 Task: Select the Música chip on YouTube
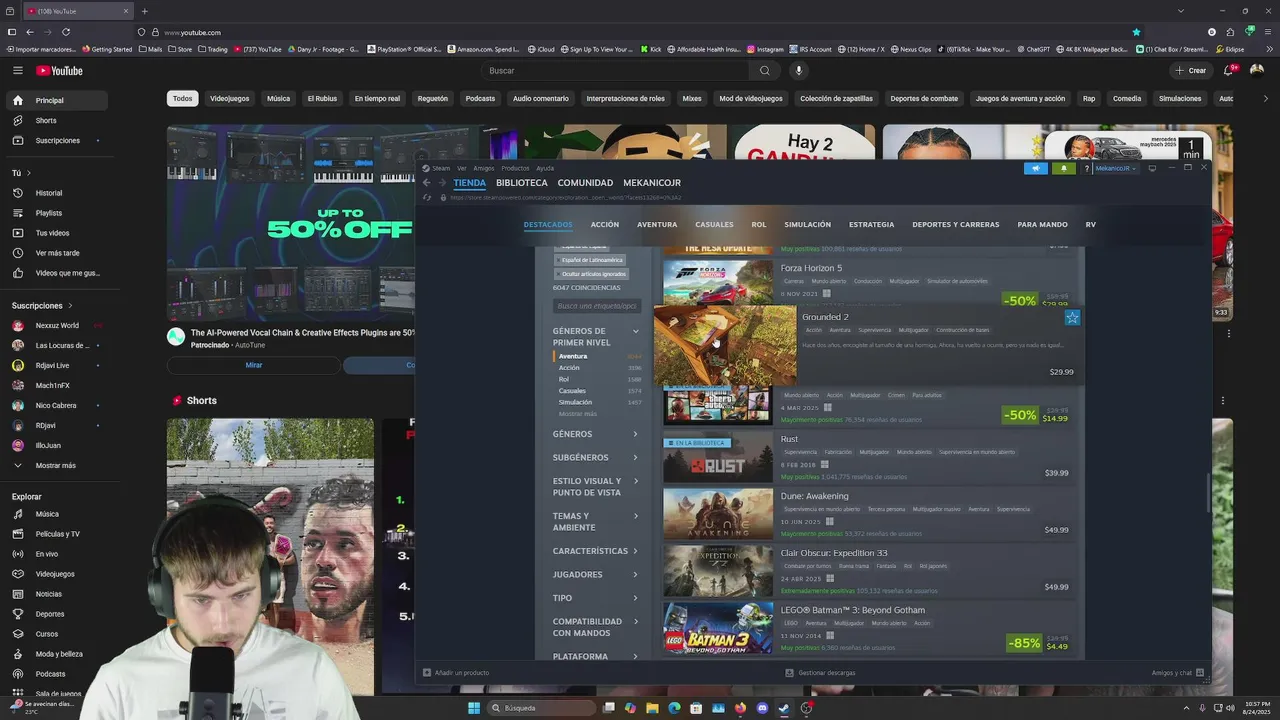(x=278, y=99)
